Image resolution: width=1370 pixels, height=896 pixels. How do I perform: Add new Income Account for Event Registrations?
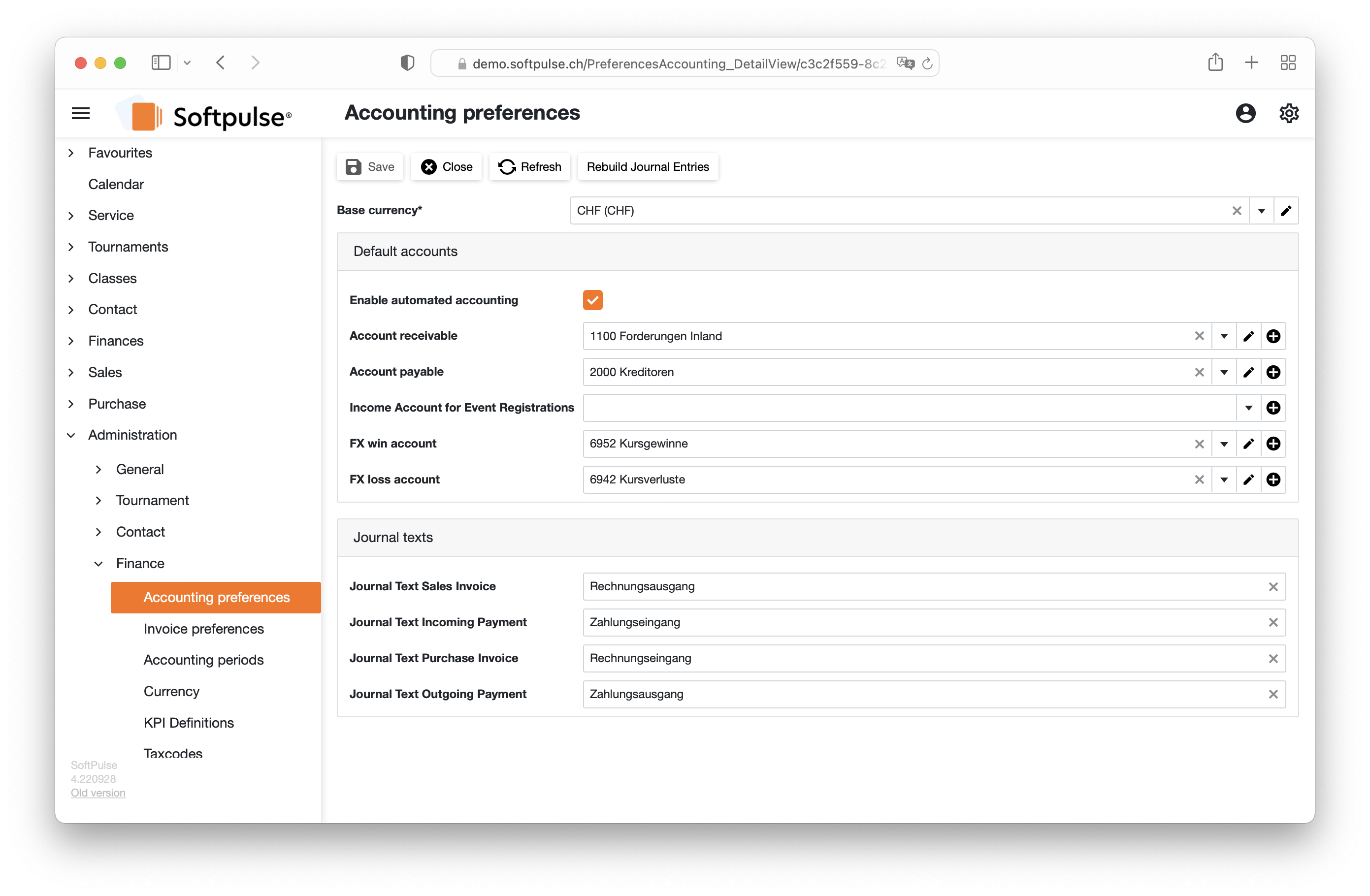[x=1272, y=408]
